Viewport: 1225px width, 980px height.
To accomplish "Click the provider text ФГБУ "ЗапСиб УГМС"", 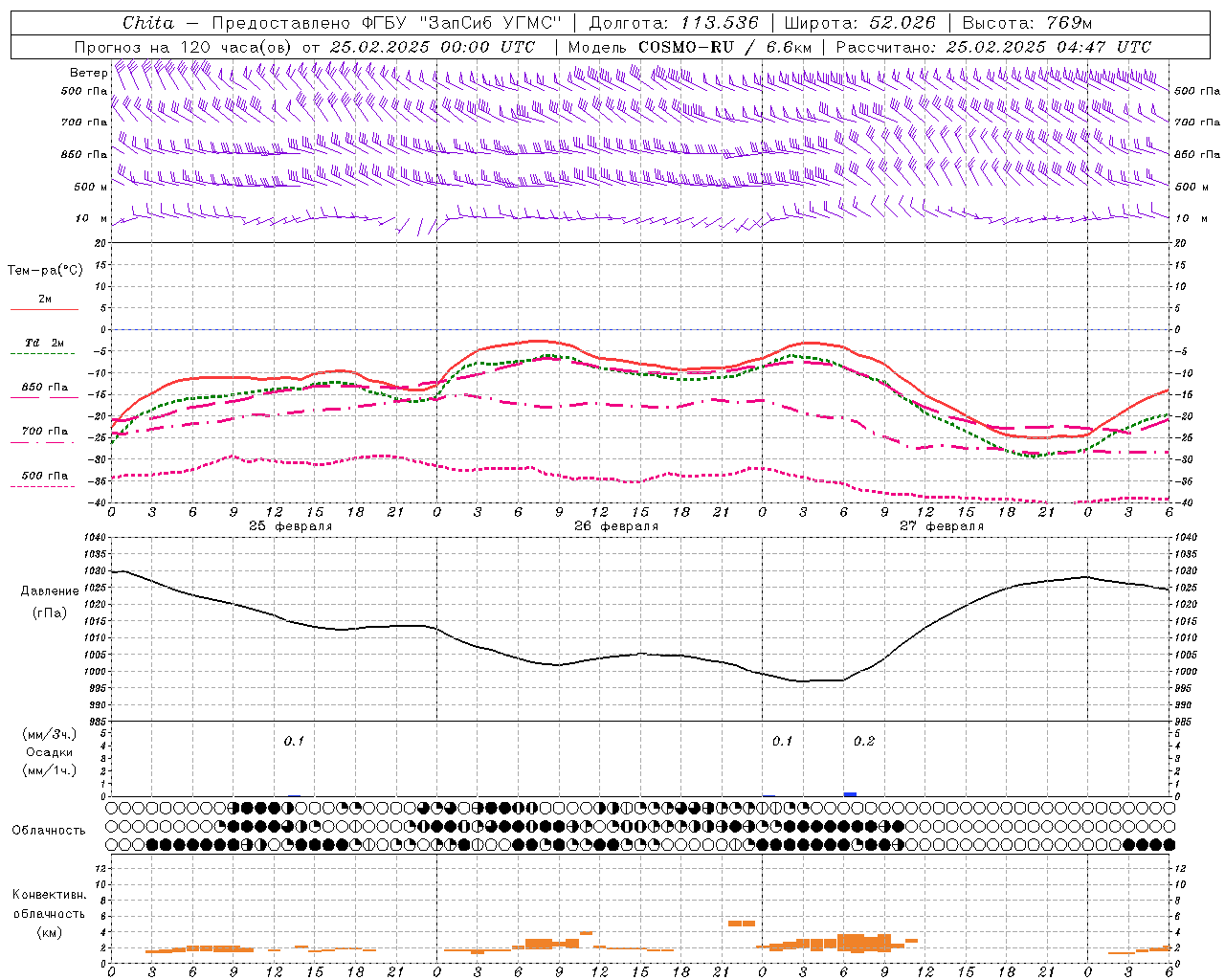I will tap(461, 23).
